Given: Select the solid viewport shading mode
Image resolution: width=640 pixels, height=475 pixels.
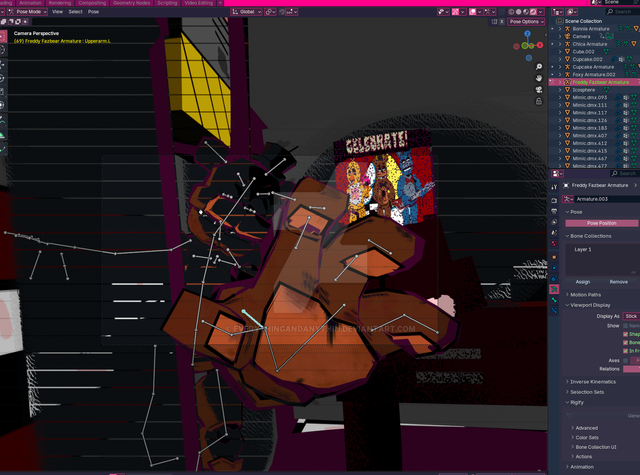Looking at the screenshot, I should tap(519, 12).
